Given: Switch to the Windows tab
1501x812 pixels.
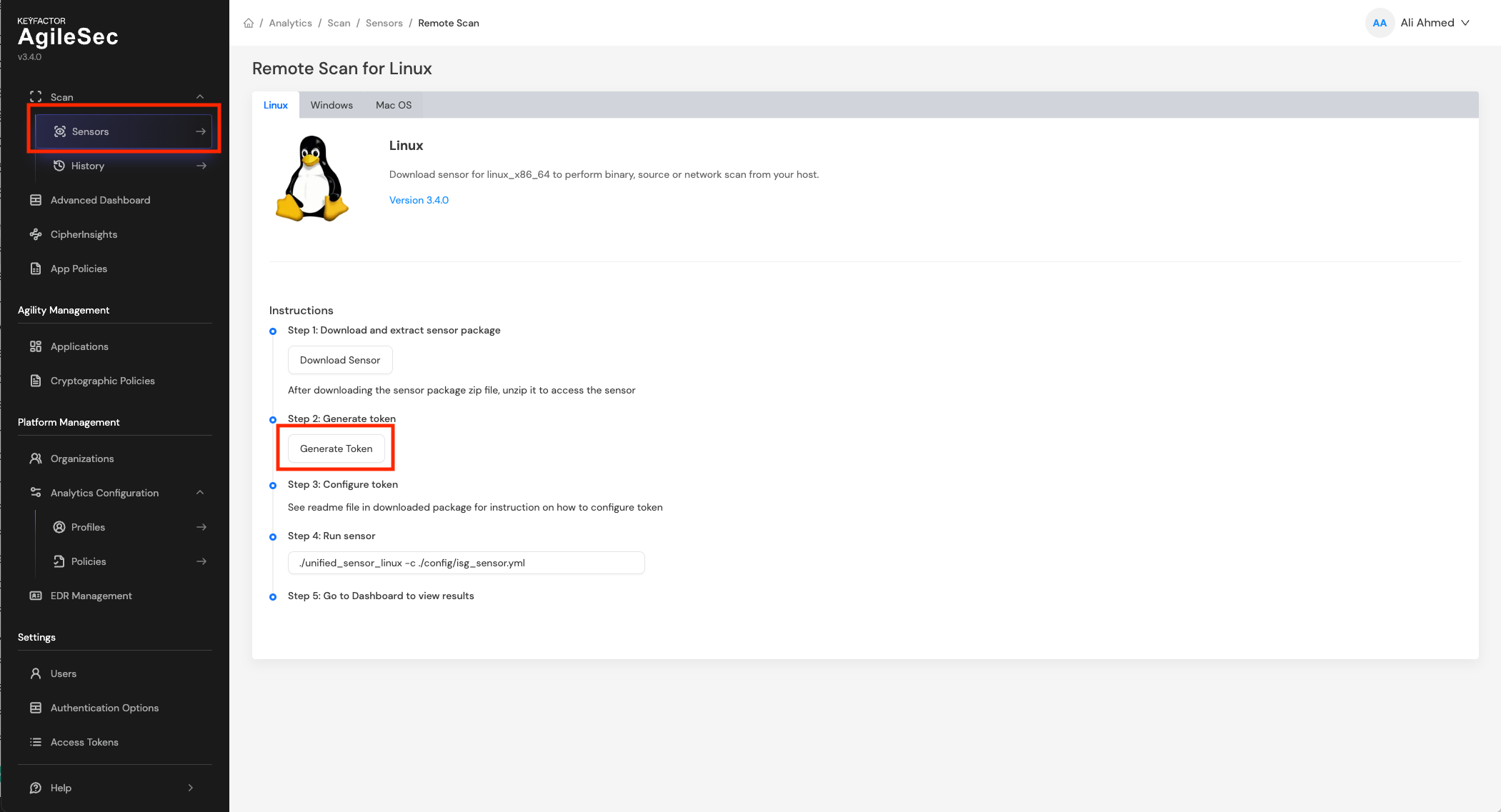Looking at the screenshot, I should pos(331,105).
